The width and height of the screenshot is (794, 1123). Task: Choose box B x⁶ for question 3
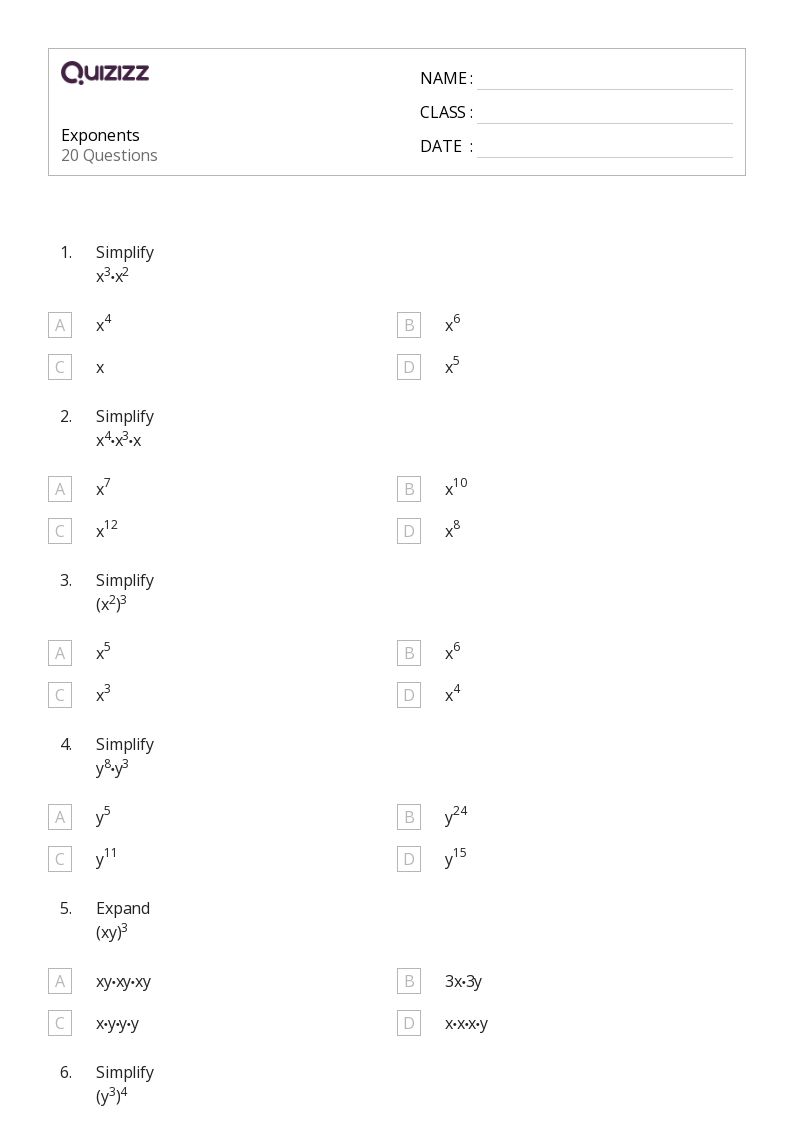point(409,653)
